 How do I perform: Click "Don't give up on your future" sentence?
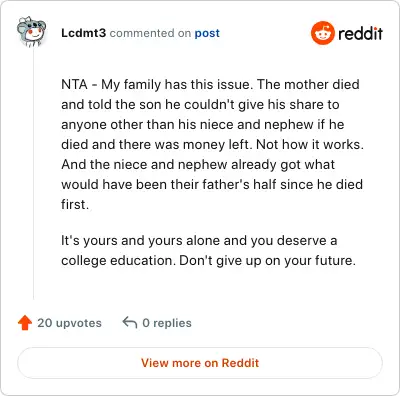[267, 260]
